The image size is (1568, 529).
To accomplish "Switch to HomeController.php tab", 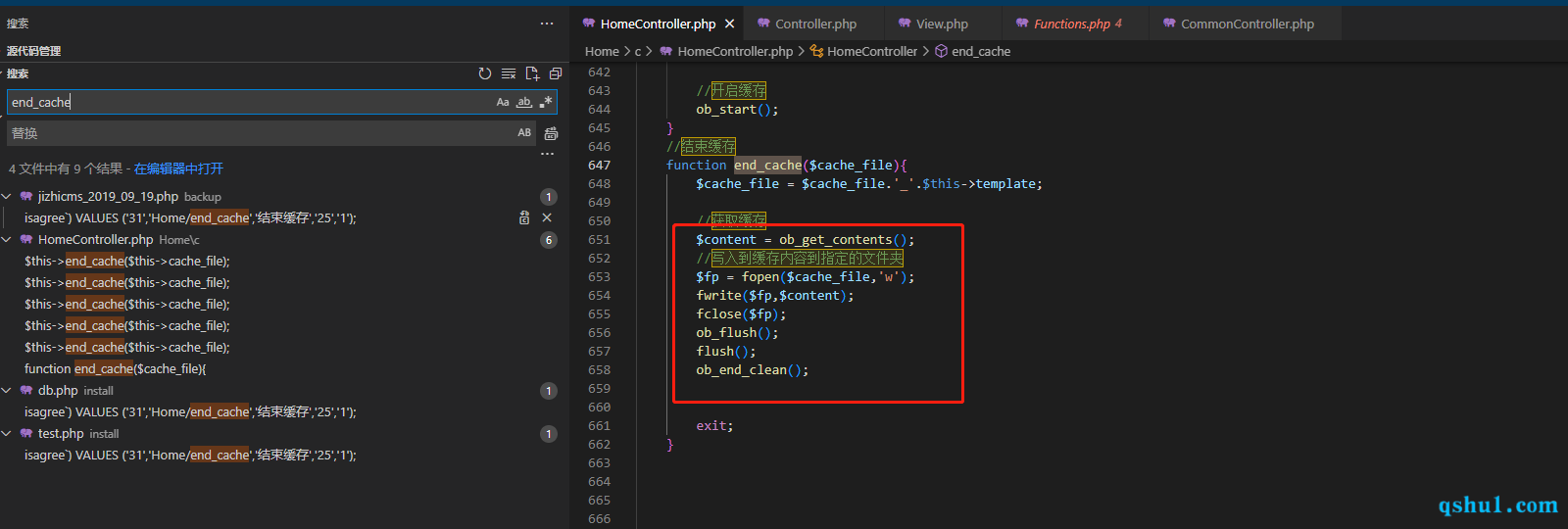I will click(657, 24).
